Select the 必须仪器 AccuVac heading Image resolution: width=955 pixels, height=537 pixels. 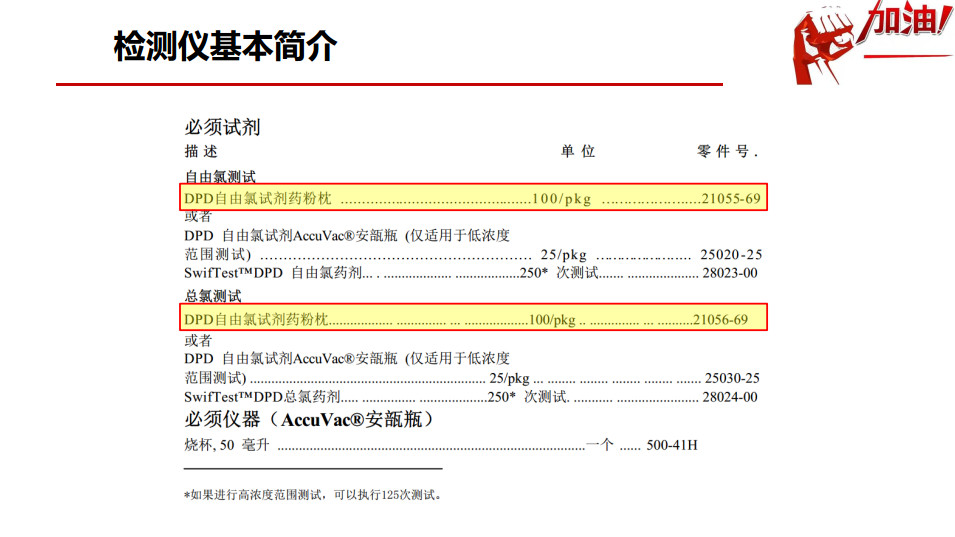coord(309,420)
